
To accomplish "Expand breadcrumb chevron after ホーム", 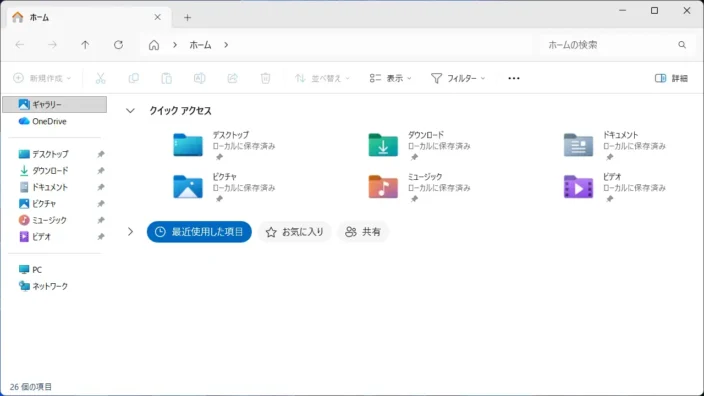I will click(226, 45).
